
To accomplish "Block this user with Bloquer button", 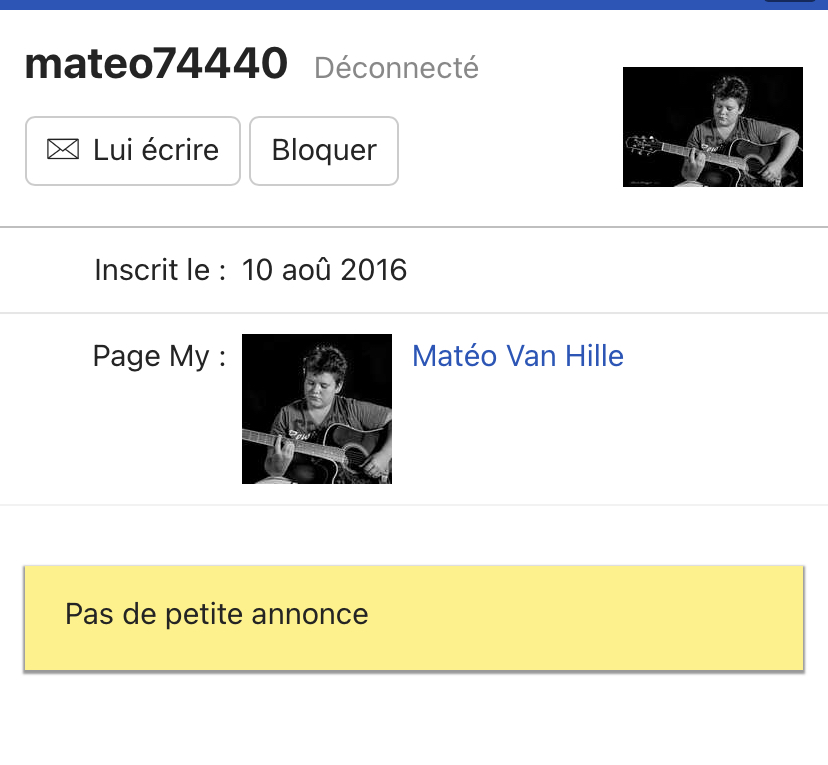I will pos(324,151).
